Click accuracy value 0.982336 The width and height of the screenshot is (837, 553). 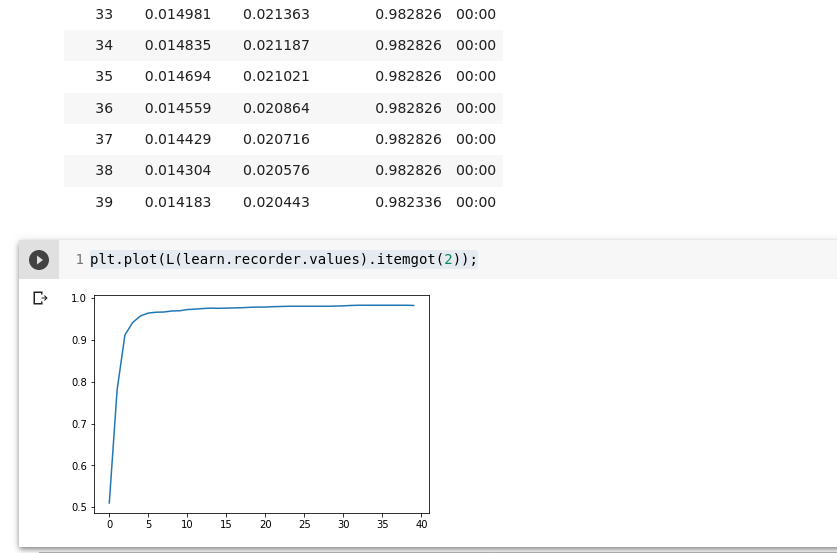click(408, 202)
